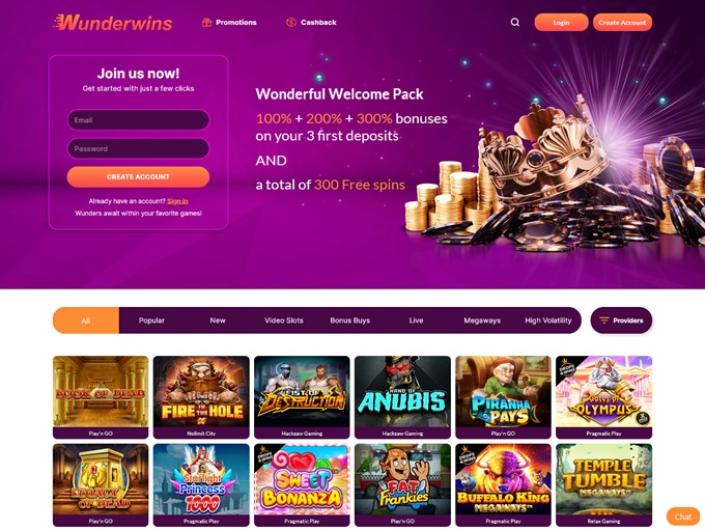The image size is (705, 530).
Task: Open the Hand of Anubis game tile
Action: pos(402,397)
